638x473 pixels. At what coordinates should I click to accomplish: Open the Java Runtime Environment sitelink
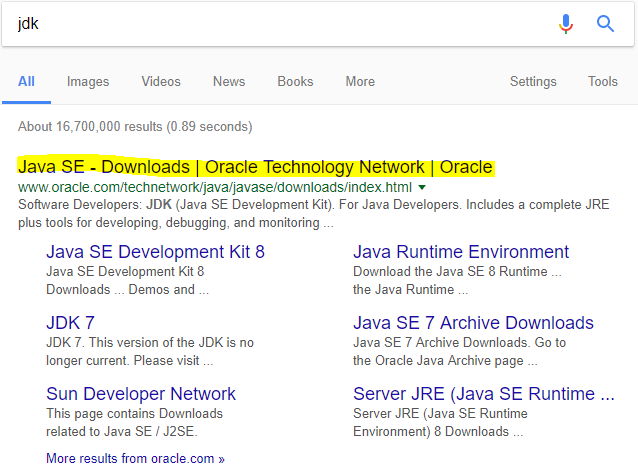(461, 252)
